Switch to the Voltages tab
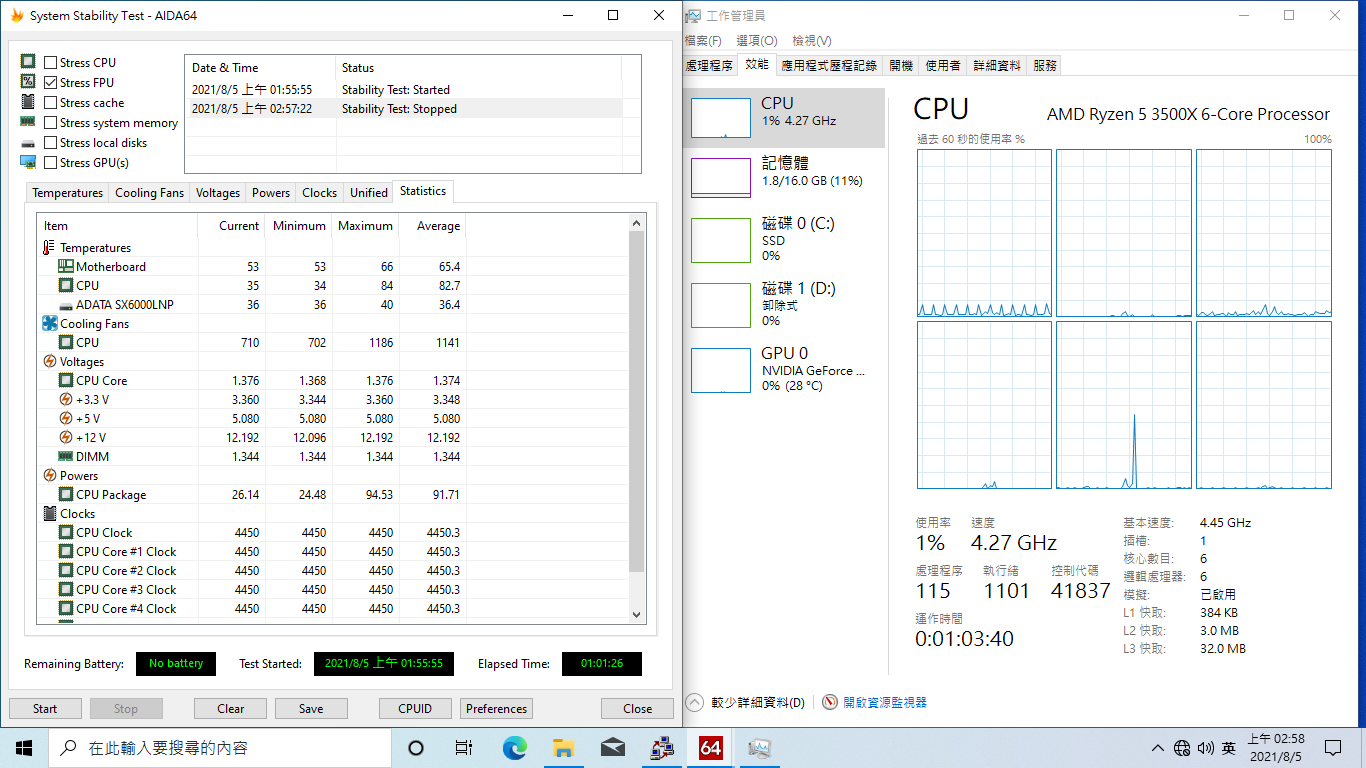Viewport: 1366px width, 768px height. coord(218,192)
